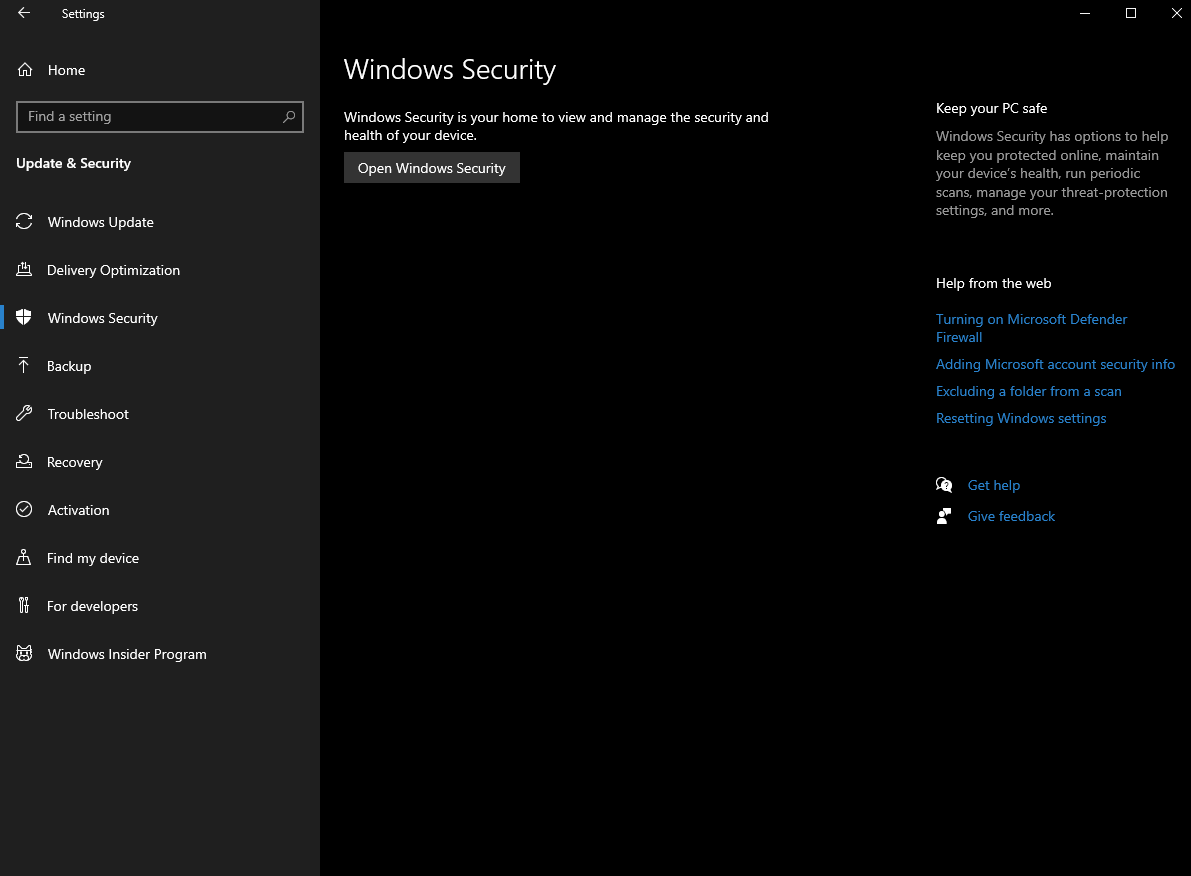1191x876 pixels.
Task: Click the Get help chat bubble icon
Action: (x=944, y=485)
